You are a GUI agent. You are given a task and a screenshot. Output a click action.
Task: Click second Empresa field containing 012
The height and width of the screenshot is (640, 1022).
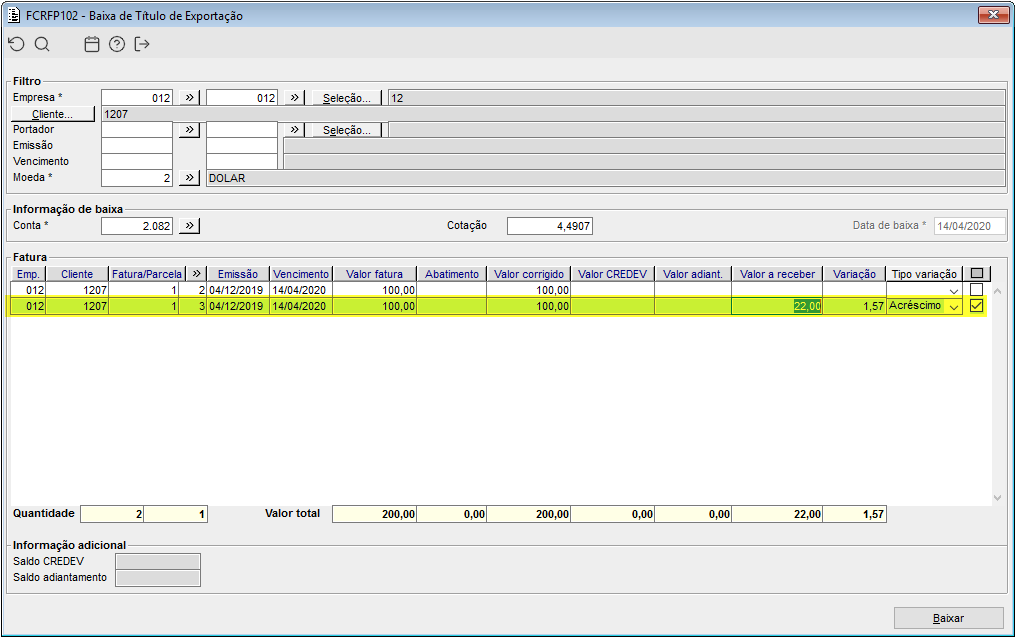click(242, 98)
